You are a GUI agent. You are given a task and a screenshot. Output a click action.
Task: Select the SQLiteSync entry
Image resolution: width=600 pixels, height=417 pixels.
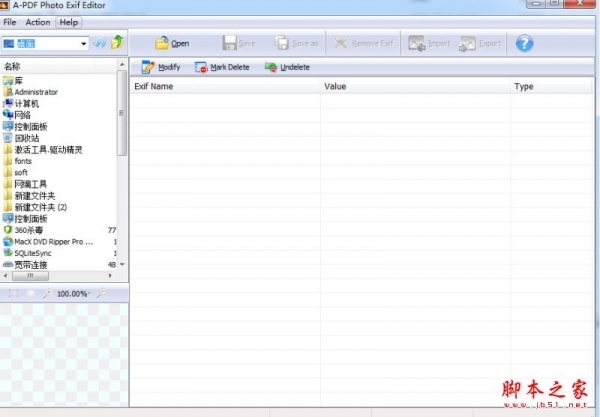[x=33, y=253]
